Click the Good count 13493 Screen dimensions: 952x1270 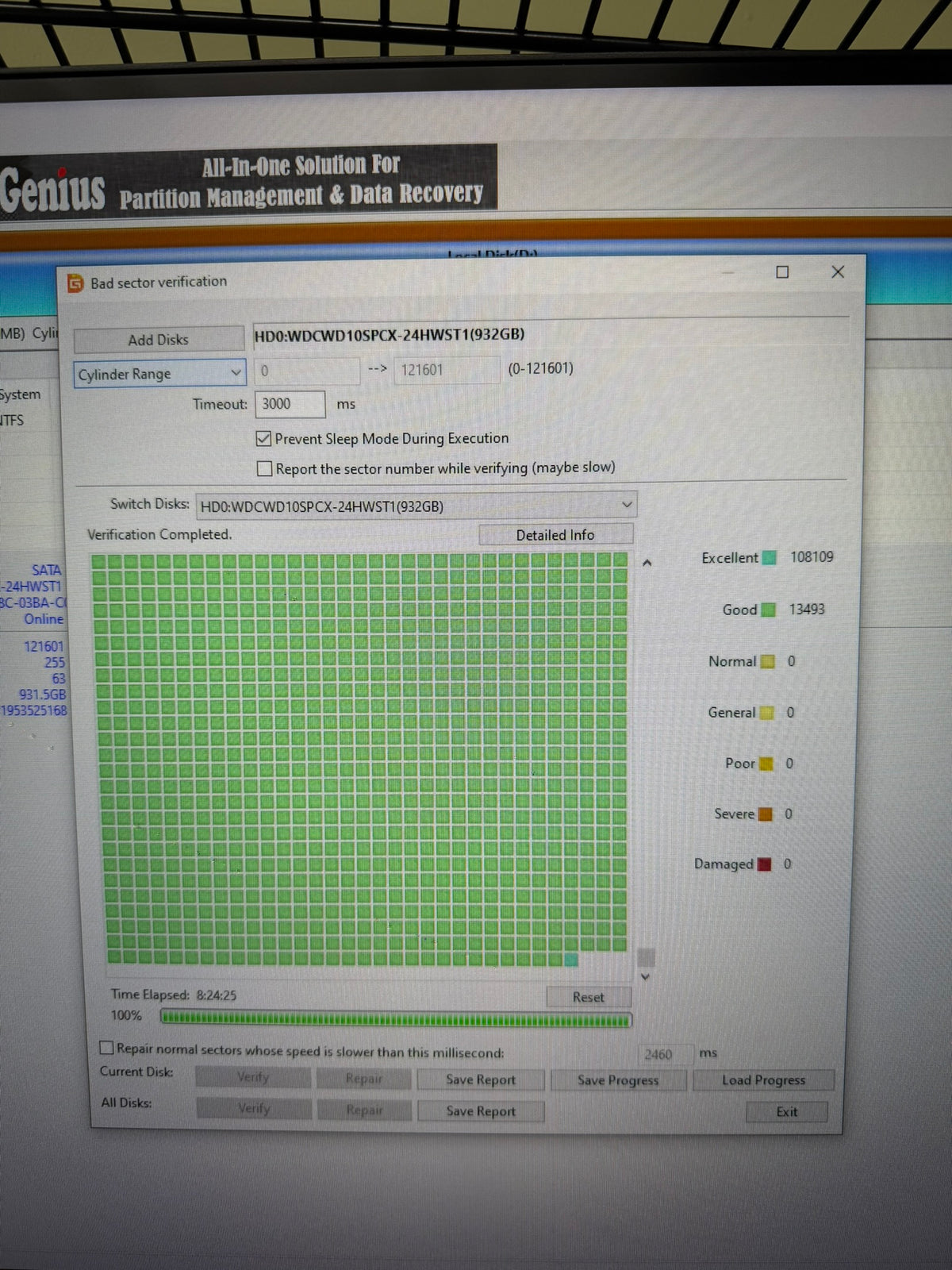[x=807, y=609]
